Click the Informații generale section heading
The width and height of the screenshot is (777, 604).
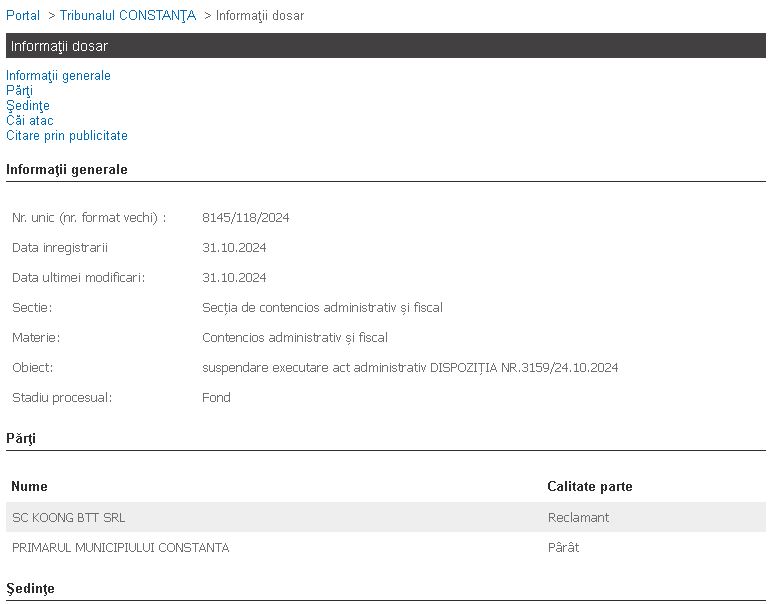67,169
